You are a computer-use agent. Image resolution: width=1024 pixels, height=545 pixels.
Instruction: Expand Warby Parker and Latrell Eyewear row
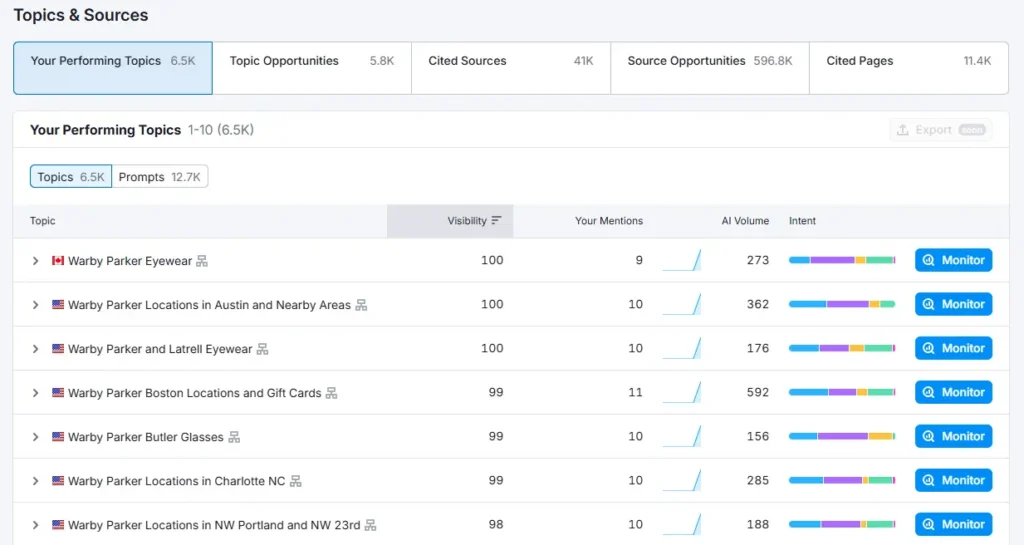point(35,349)
